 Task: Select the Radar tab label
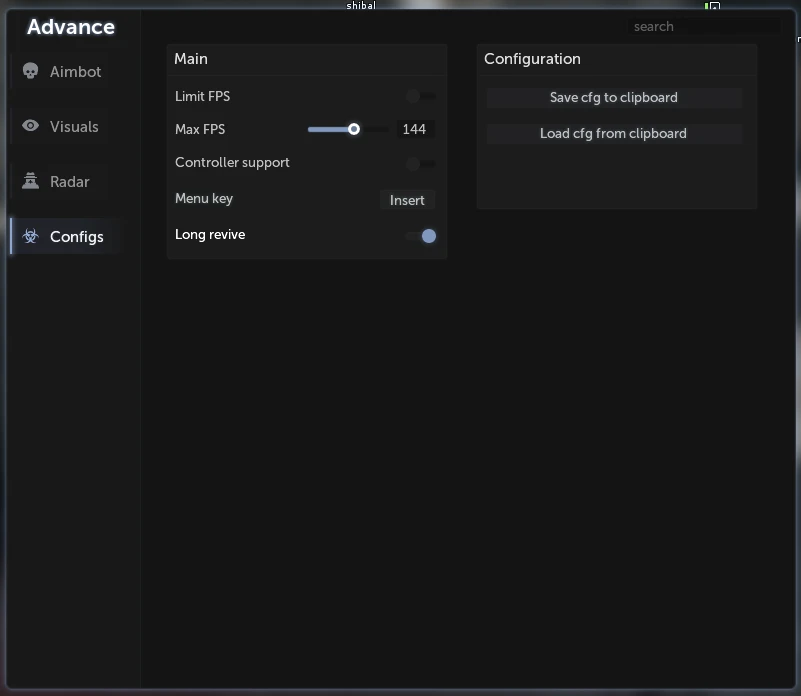(69, 182)
